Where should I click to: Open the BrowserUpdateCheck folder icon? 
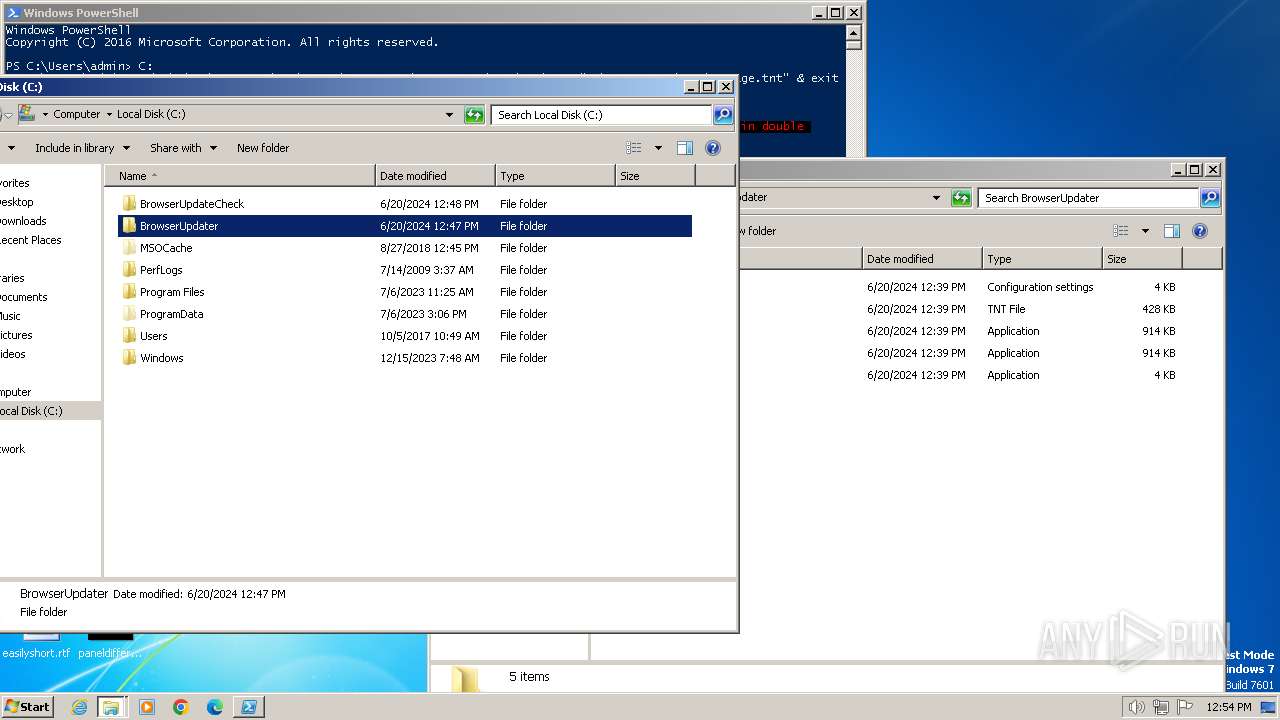pos(128,204)
